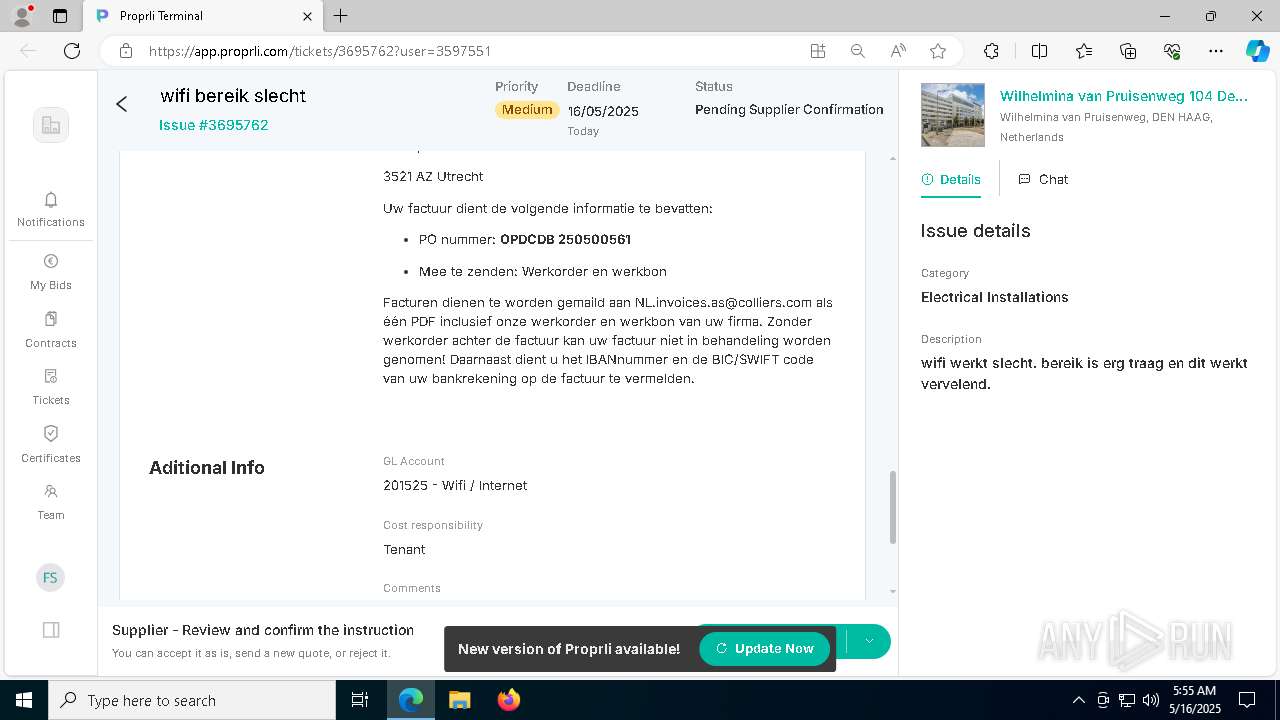The image size is (1280, 720).
Task: Open the Copilot icon
Action: click(x=1257, y=51)
